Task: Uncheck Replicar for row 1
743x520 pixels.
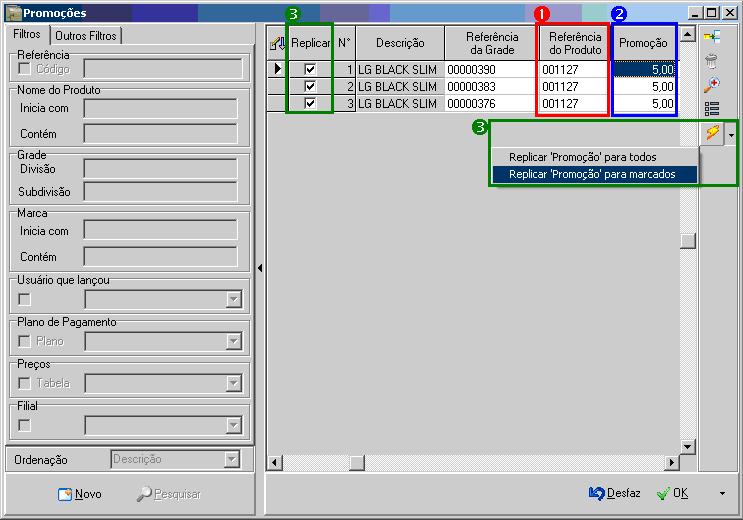Action: click(310, 70)
